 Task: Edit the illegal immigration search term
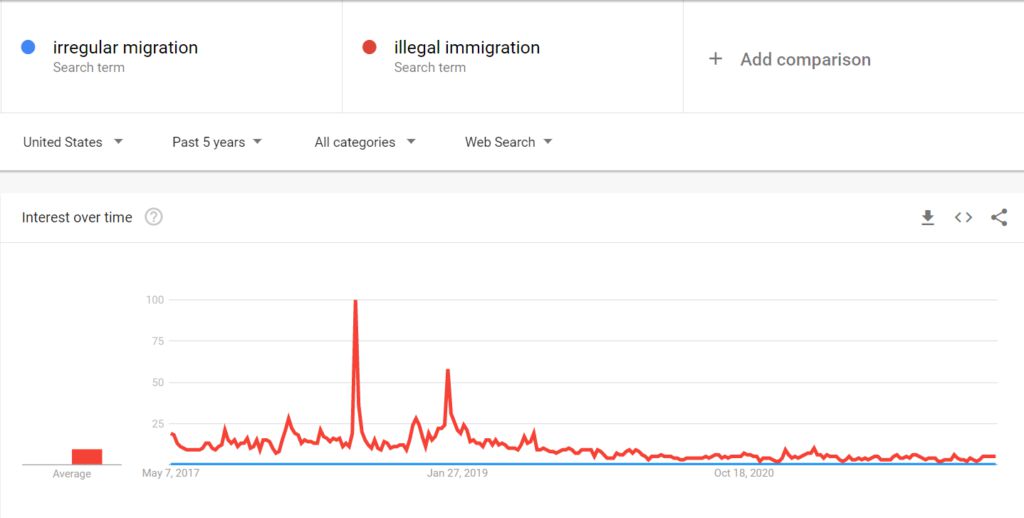pyautogui.click(x=466, y=48)
